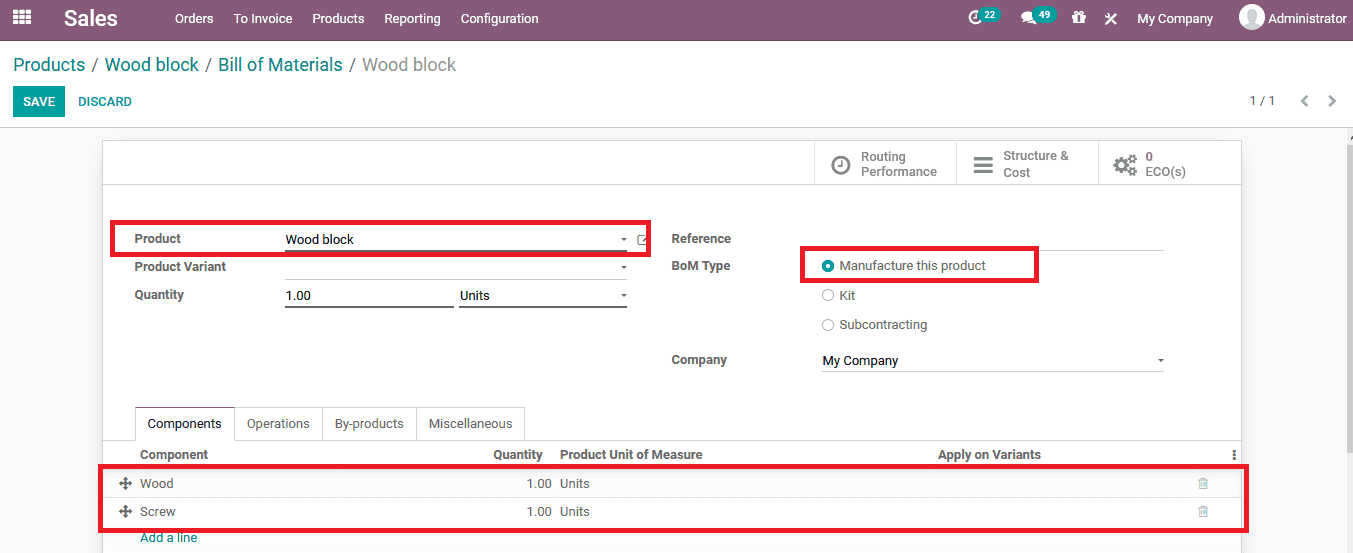Click the Structure & Cost bars icon
Viewport: 1353px width, 553px height.
pos(984,164)
